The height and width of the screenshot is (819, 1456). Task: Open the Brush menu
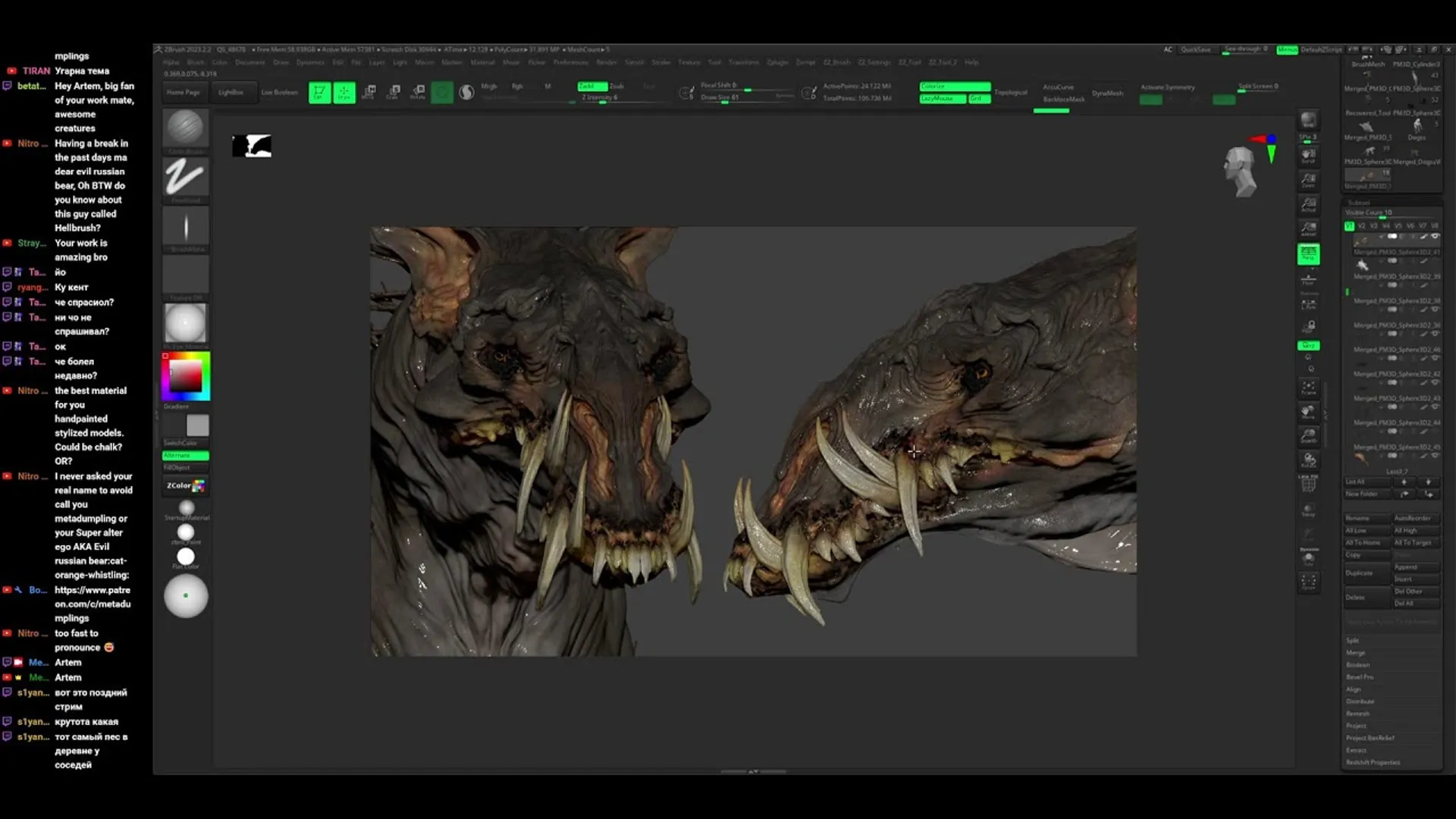point(196,62)
